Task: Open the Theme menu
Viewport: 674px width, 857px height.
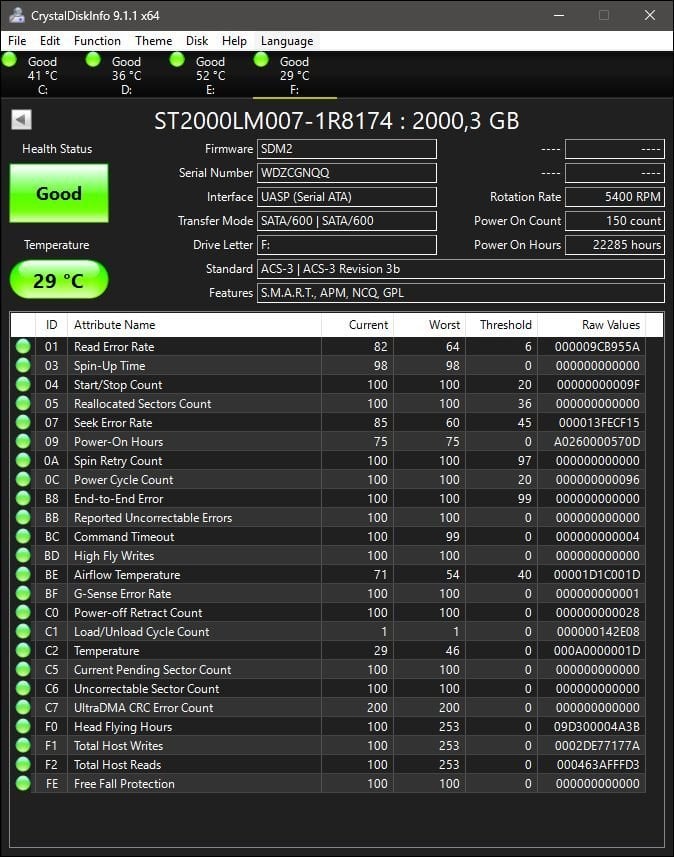Action: 154,41
